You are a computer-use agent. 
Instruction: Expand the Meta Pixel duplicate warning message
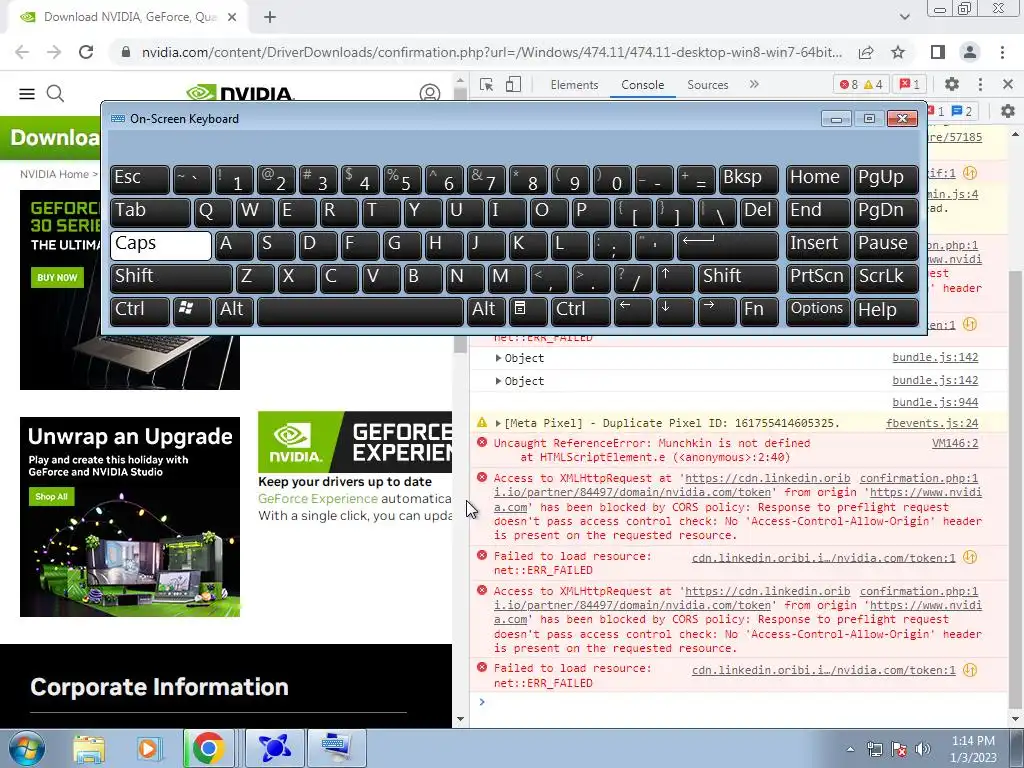pyautogui.click(x=498, y=423)
